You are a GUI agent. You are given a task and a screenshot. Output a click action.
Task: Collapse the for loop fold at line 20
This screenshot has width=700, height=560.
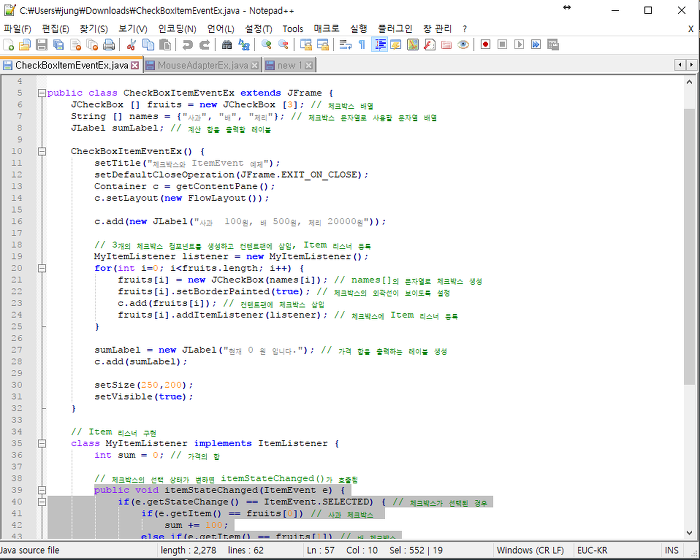(x=42, y=268)
